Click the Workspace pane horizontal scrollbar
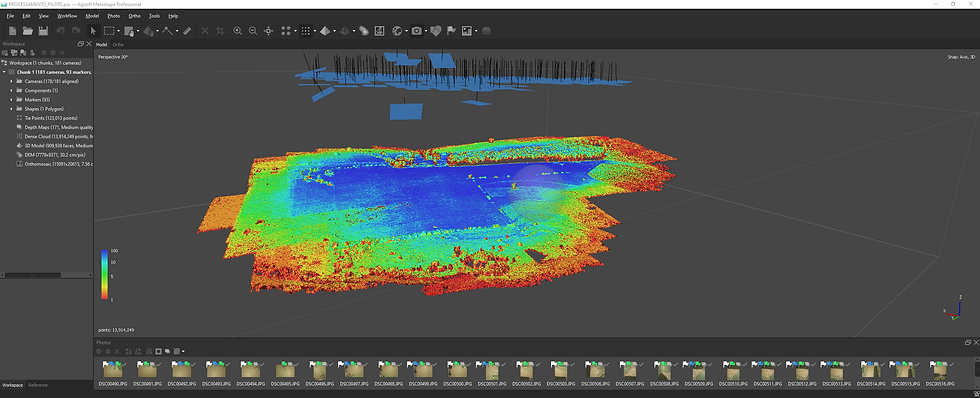 pos(33,275)
